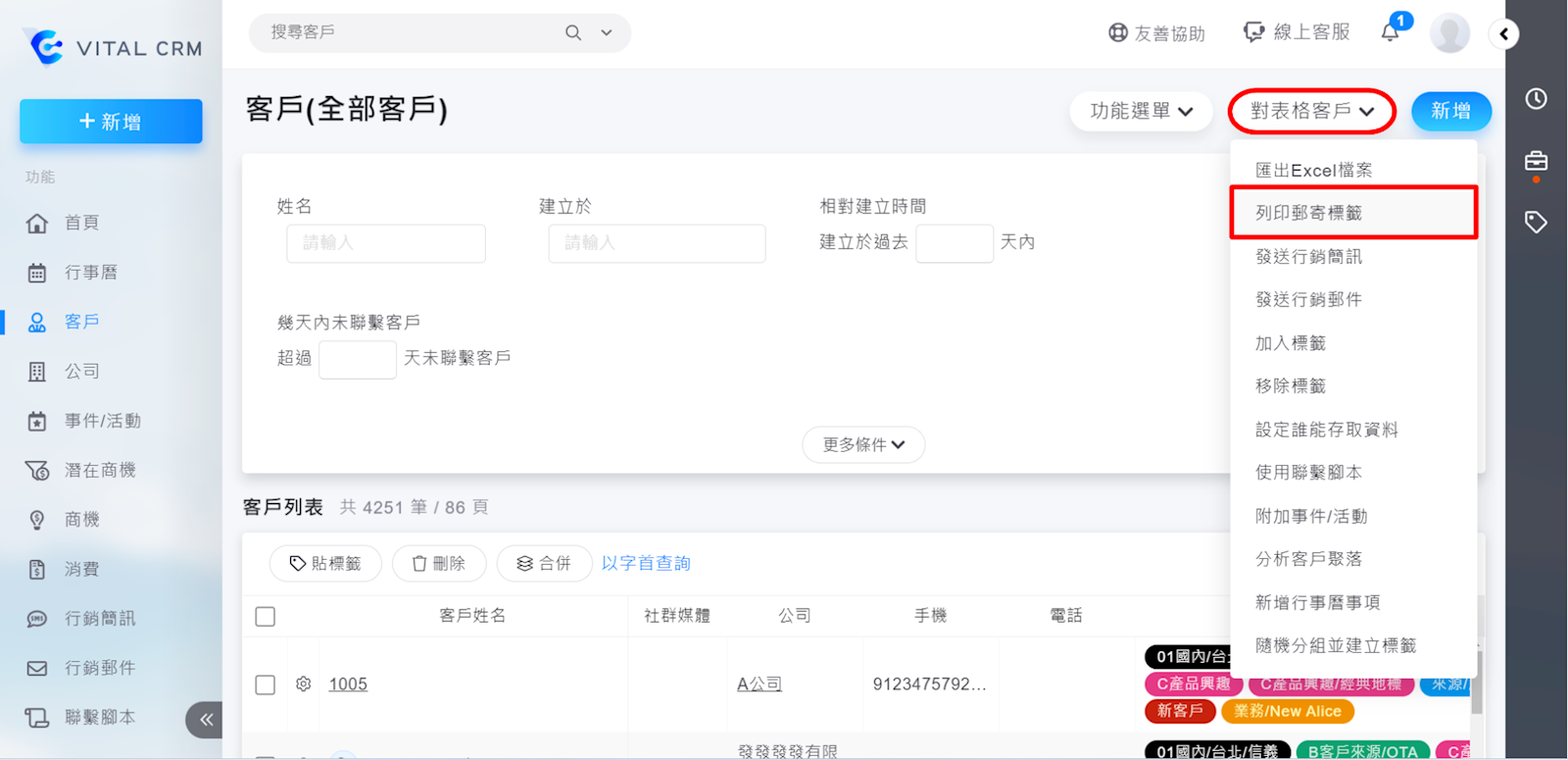Open the 對表格客戶 dropdown
The width and height of the screenshot is (1568, 760).
pos(1311,112)
